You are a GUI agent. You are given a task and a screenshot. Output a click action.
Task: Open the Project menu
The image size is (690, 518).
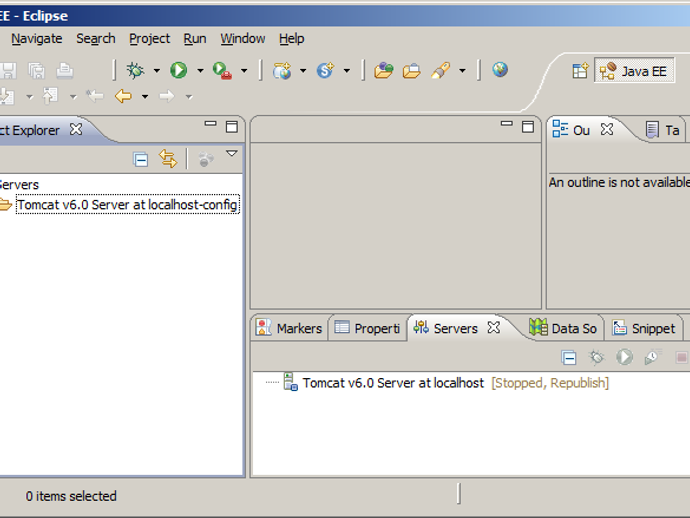pos(149,39)
